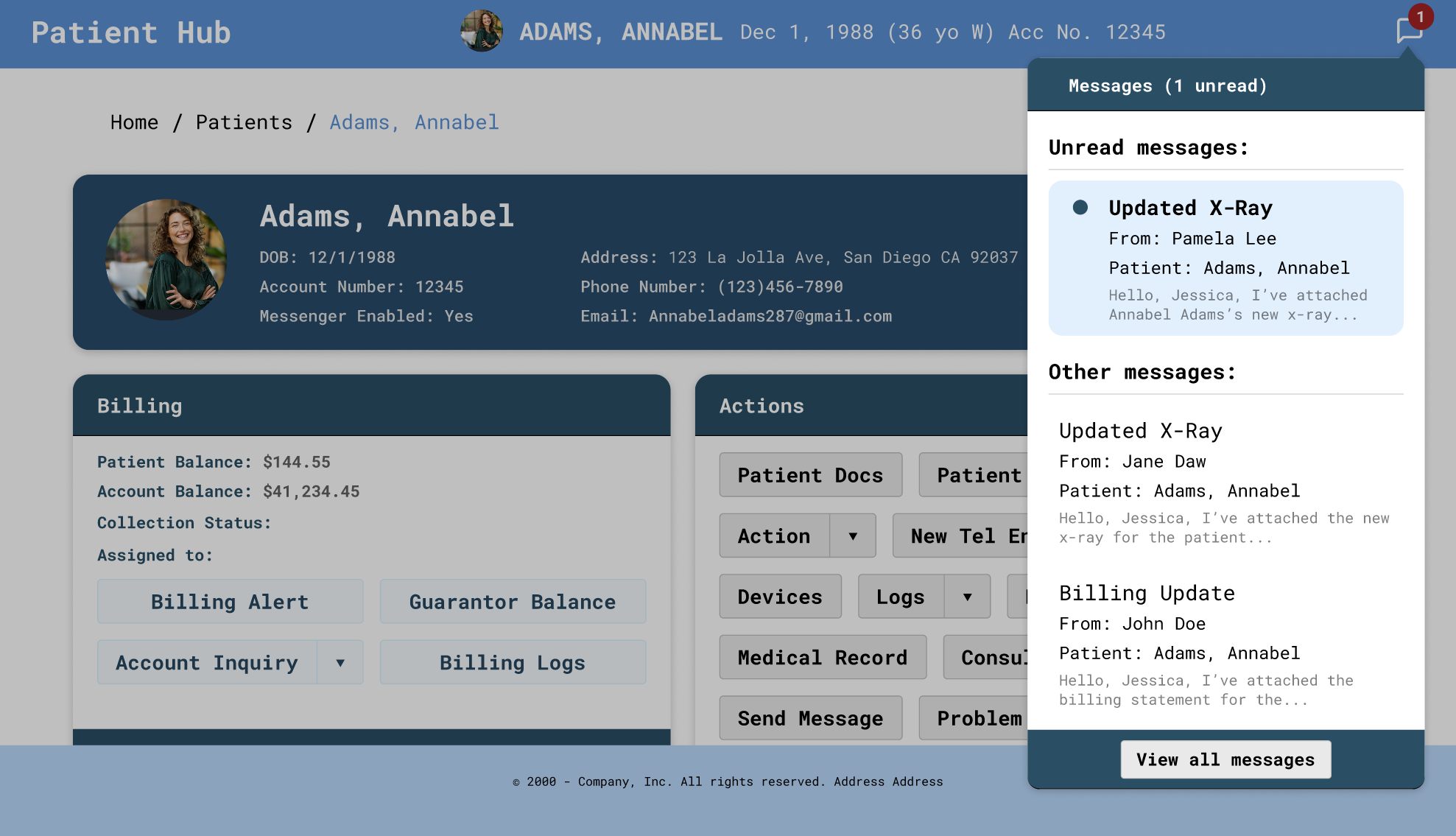
Task: Click the red unread notification badge
Action: point(1421,16)
